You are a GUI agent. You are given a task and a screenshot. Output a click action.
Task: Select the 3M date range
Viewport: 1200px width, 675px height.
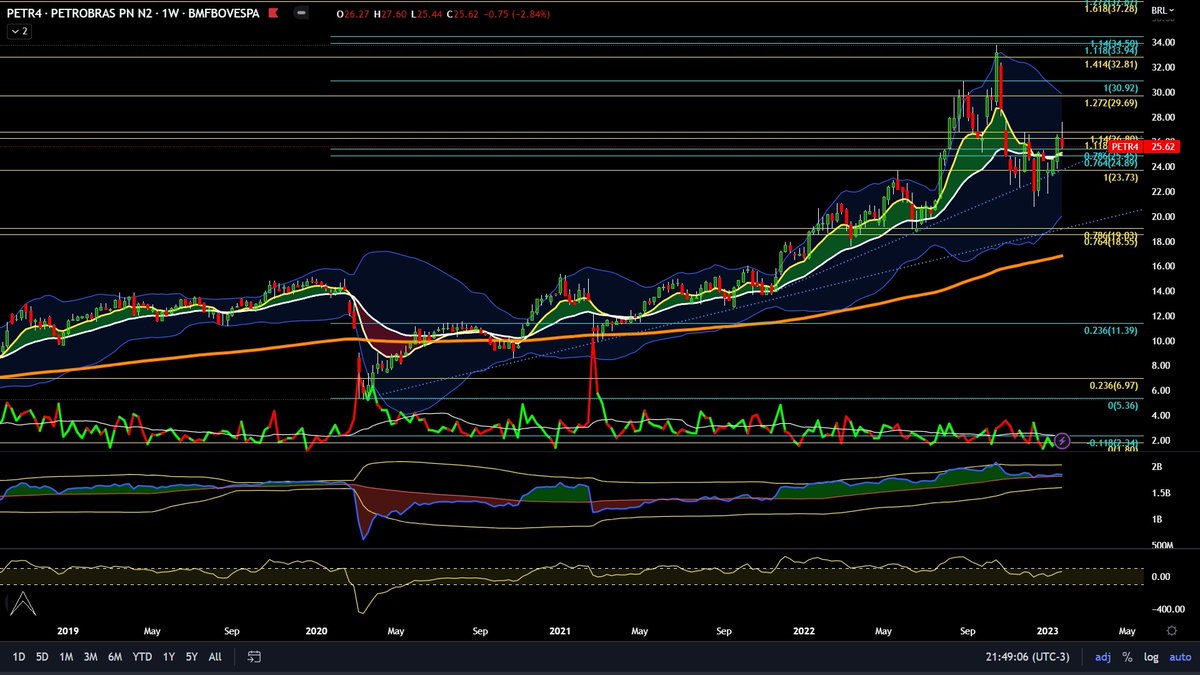[x=90, y=657]
